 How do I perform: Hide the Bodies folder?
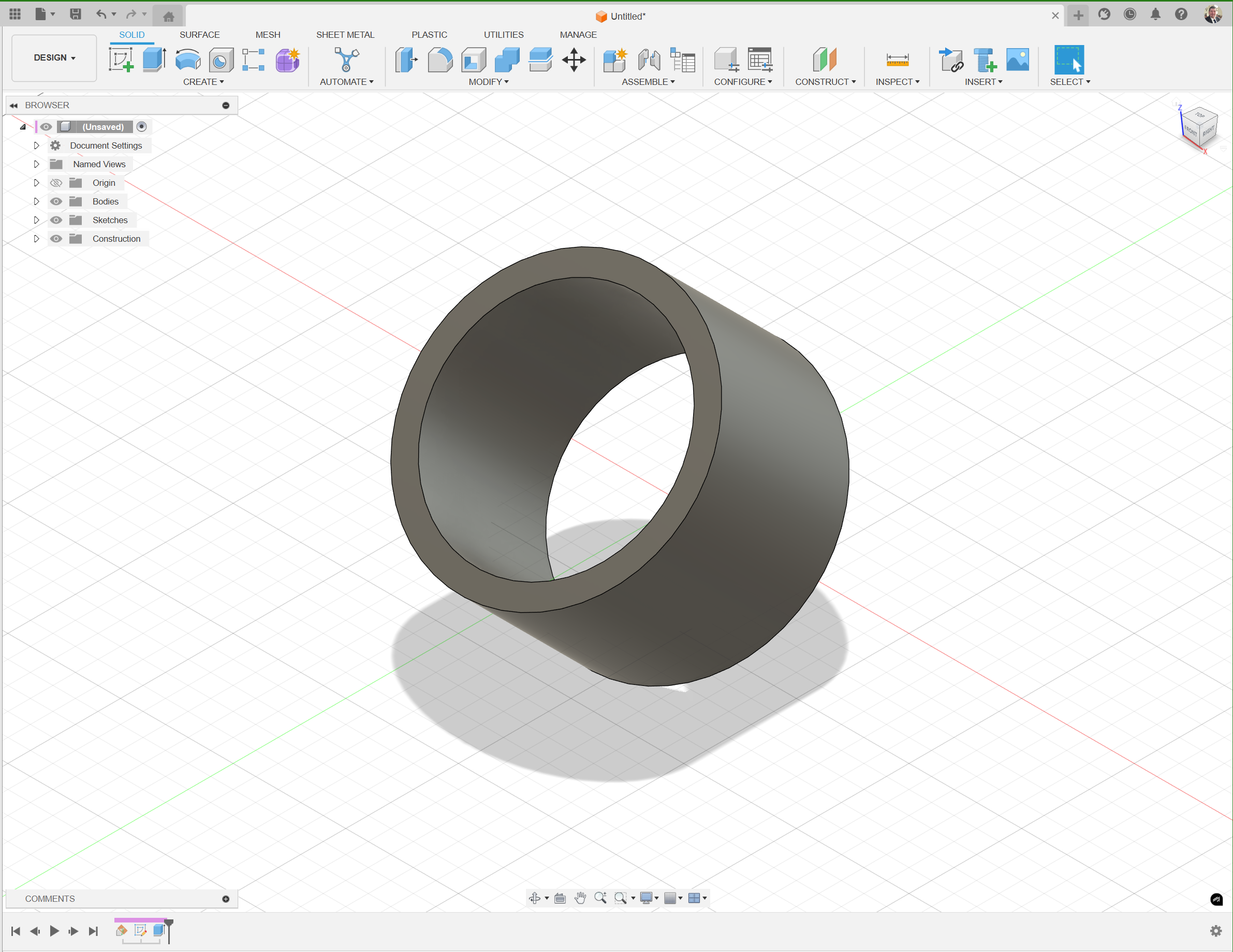click(56, 201)
